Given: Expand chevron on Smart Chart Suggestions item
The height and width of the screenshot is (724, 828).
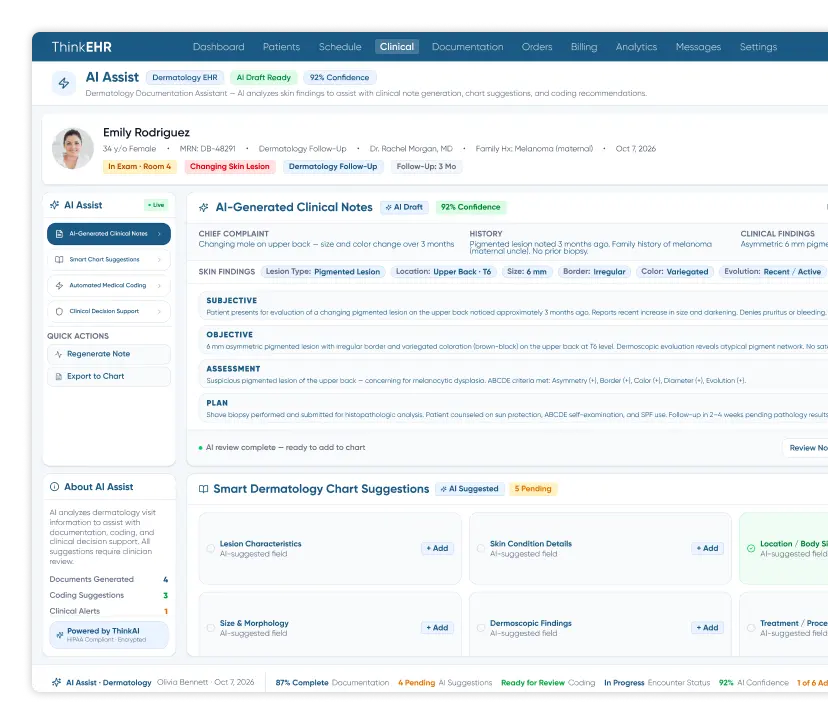Looking at the screenshot, I should 159,259.
